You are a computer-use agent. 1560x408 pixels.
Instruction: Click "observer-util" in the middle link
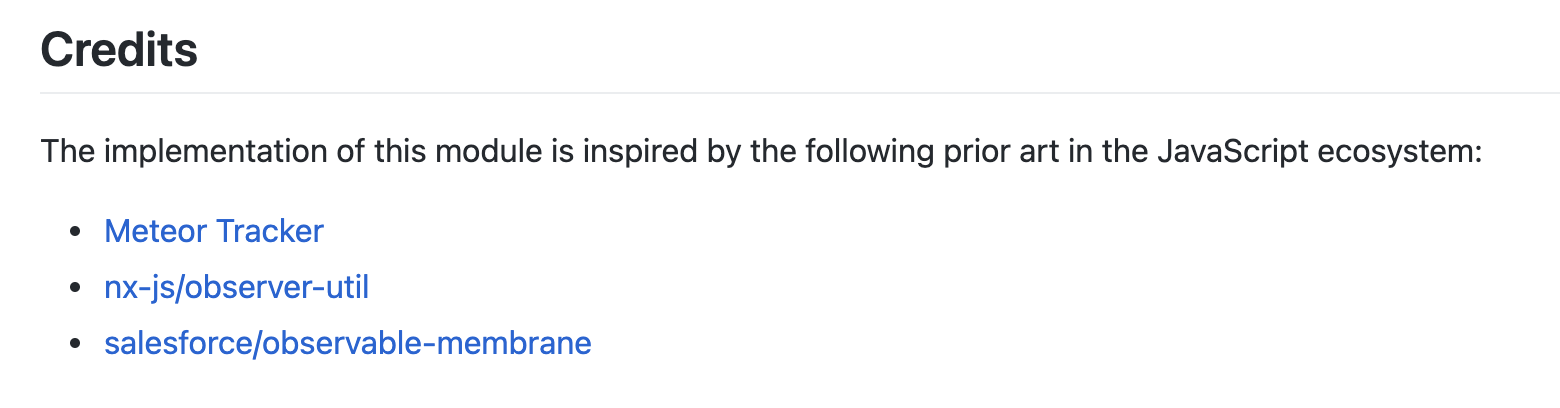(275, 288)
